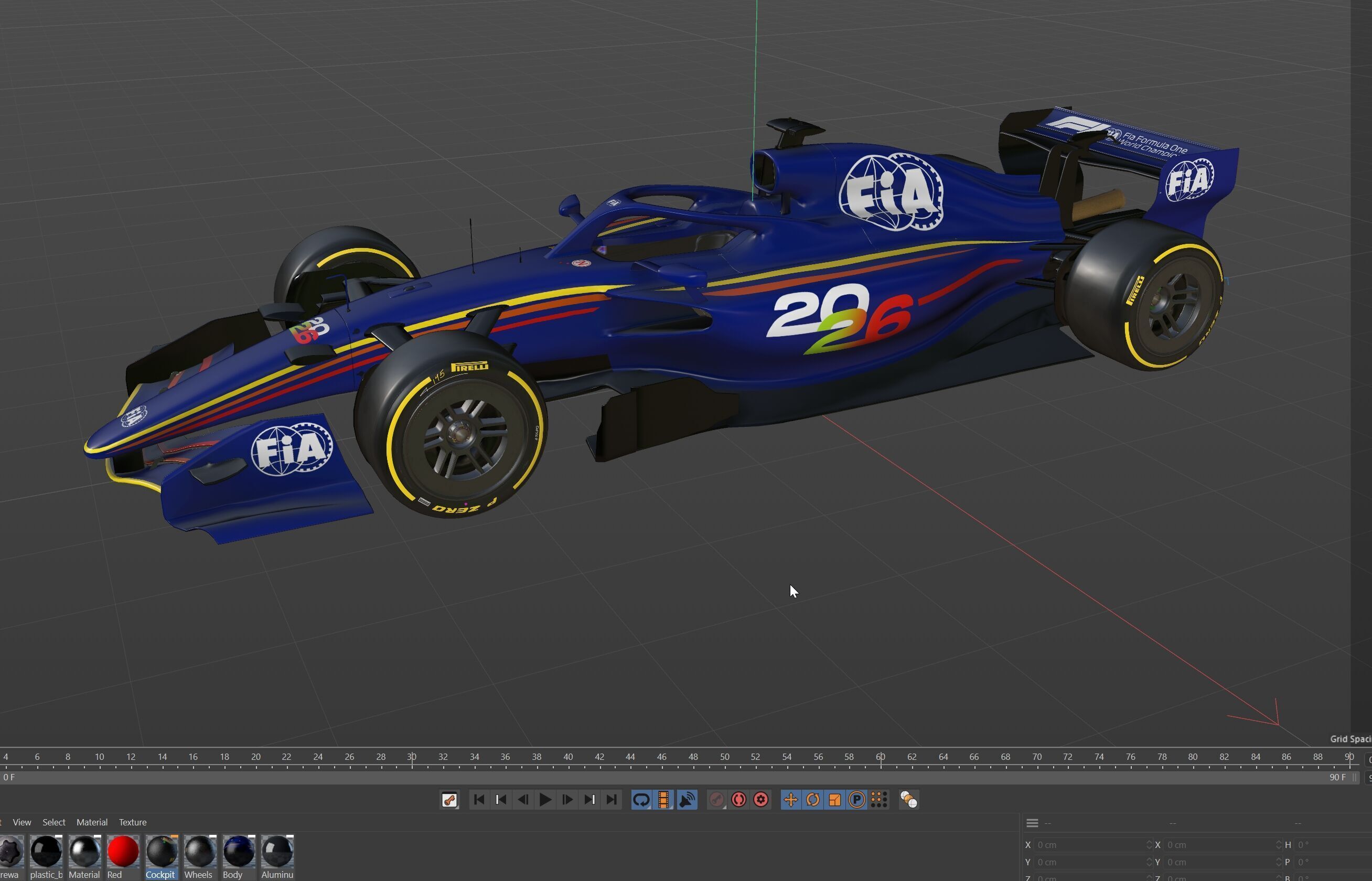Select the material named Material
Image resolution: width=1372 pixels, height=881 pixels.
pos(84,852)
